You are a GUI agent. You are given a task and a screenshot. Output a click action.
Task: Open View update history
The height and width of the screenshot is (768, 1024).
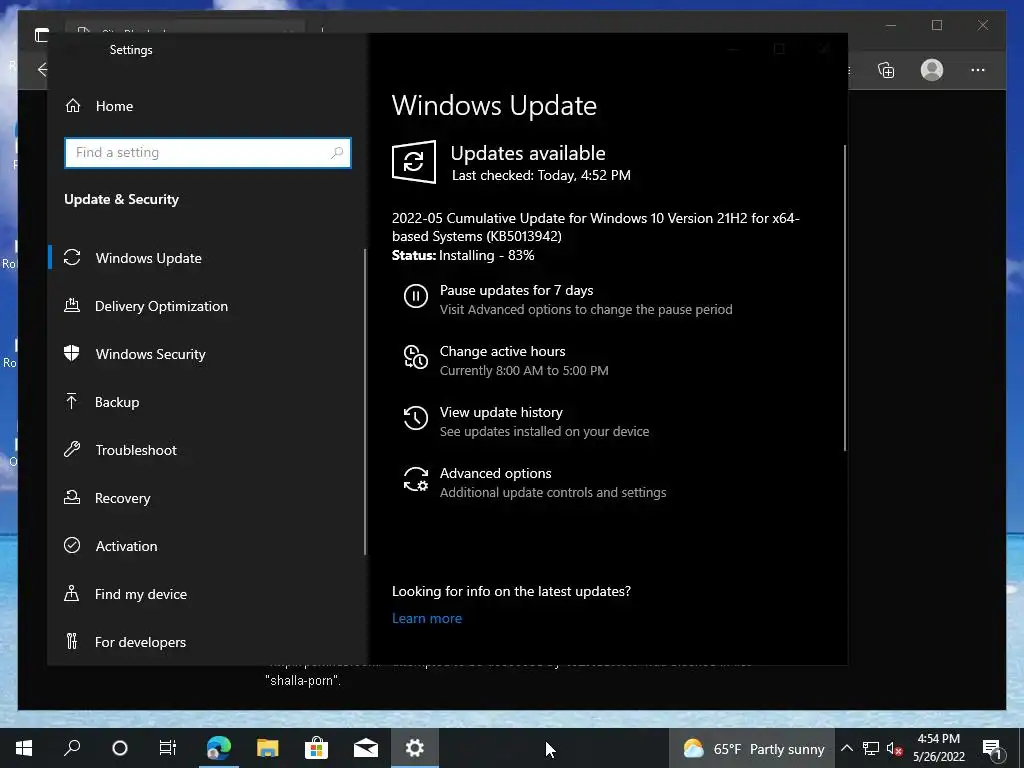click(x=501, y=412)
